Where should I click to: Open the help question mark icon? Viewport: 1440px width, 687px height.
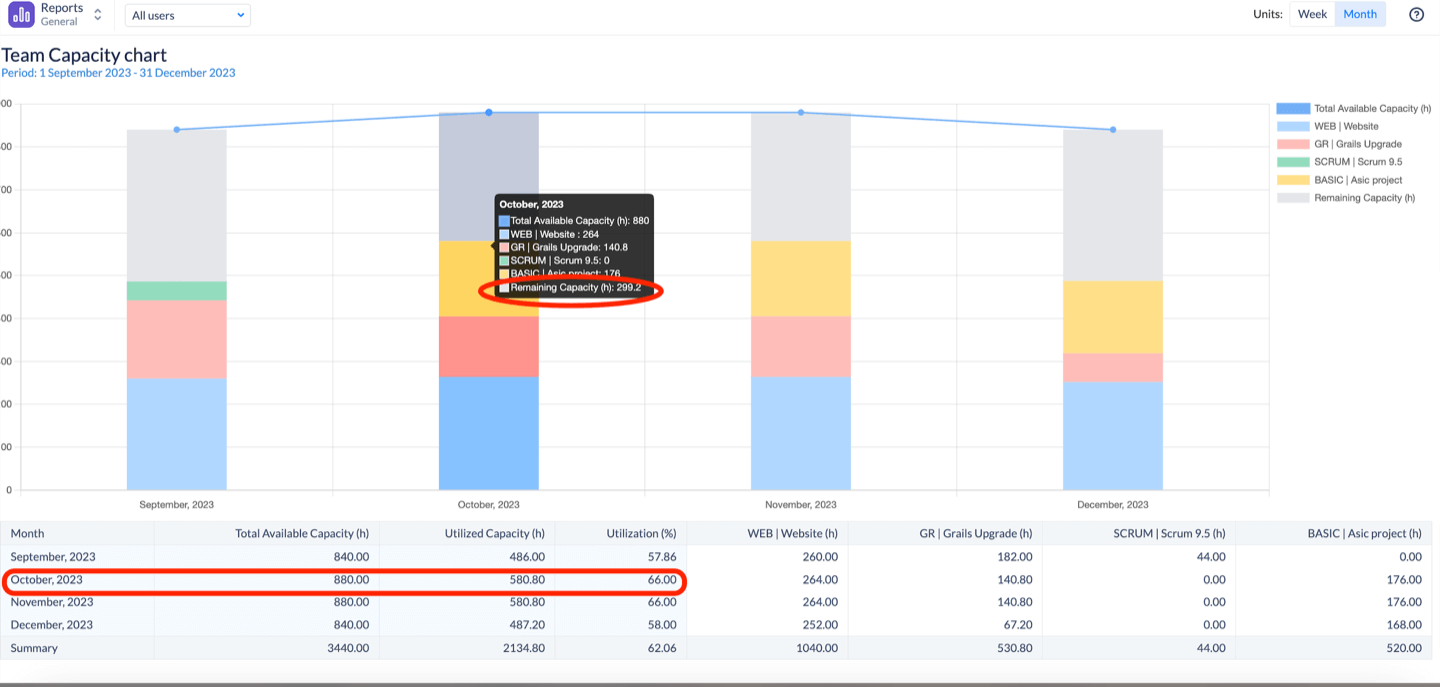point(1416,14)
